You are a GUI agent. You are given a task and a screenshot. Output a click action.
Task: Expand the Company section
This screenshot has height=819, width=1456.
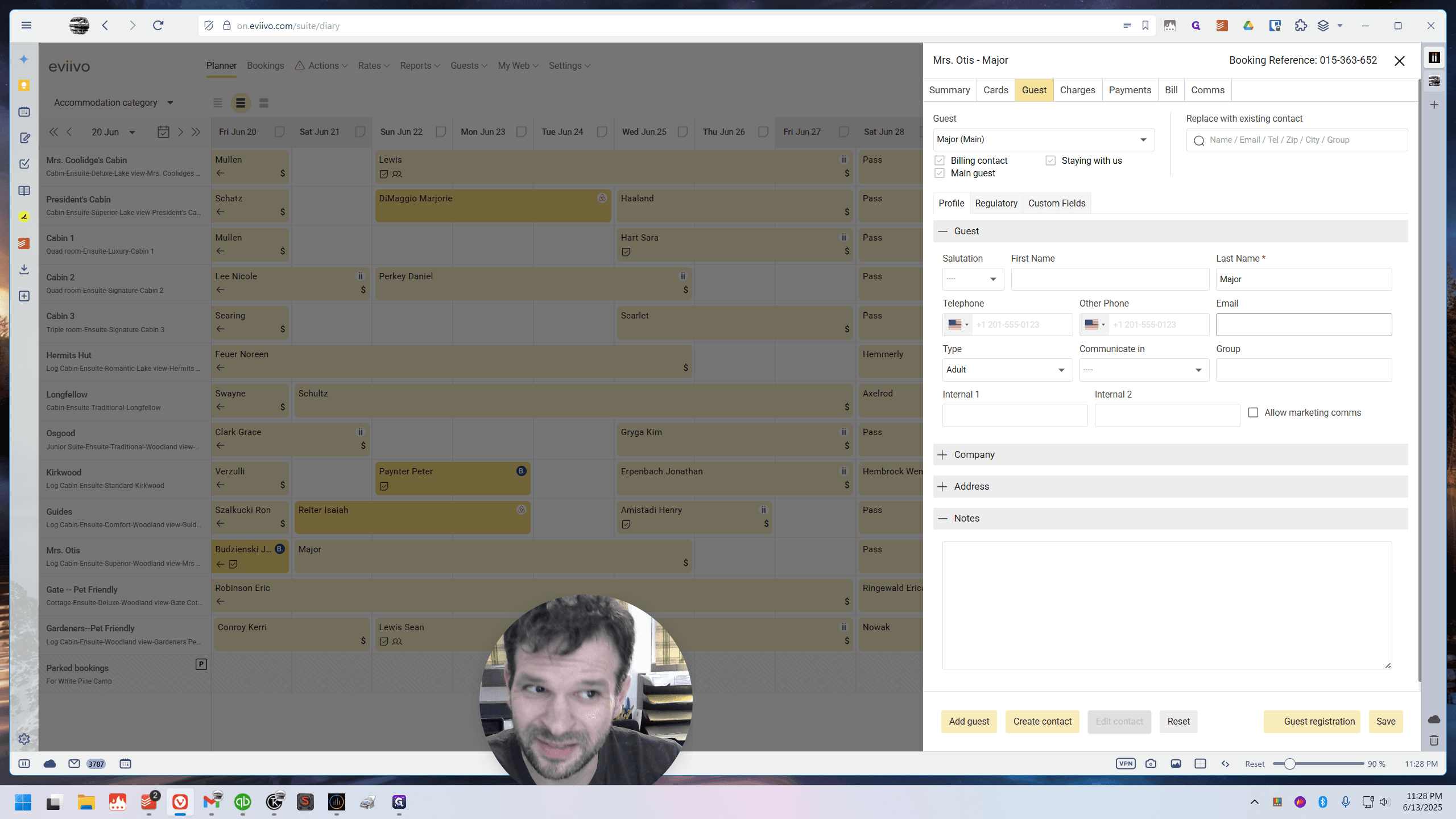pos(1170,454)
